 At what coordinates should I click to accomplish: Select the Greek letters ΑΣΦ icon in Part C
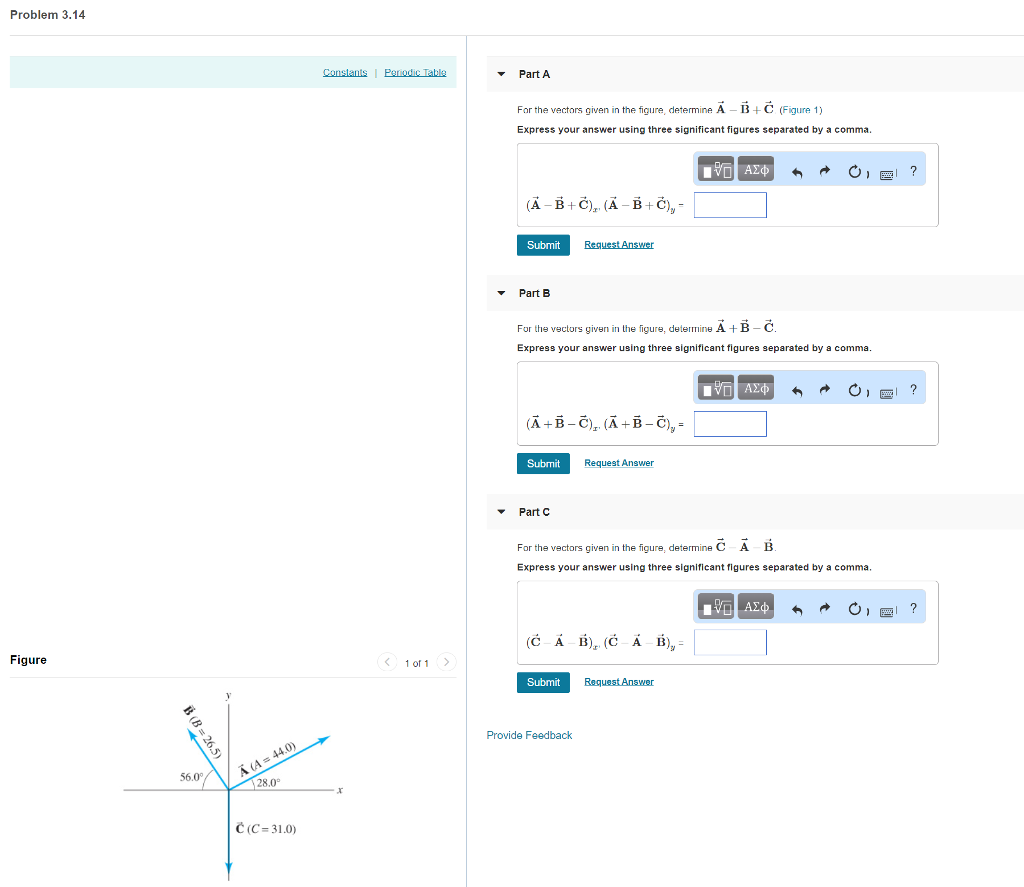pos(755,607)
